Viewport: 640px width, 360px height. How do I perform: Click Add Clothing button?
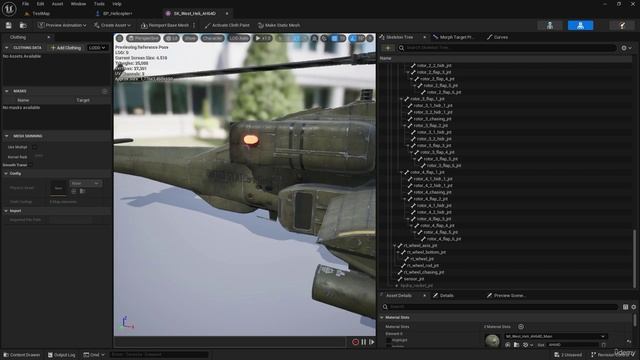66,48
